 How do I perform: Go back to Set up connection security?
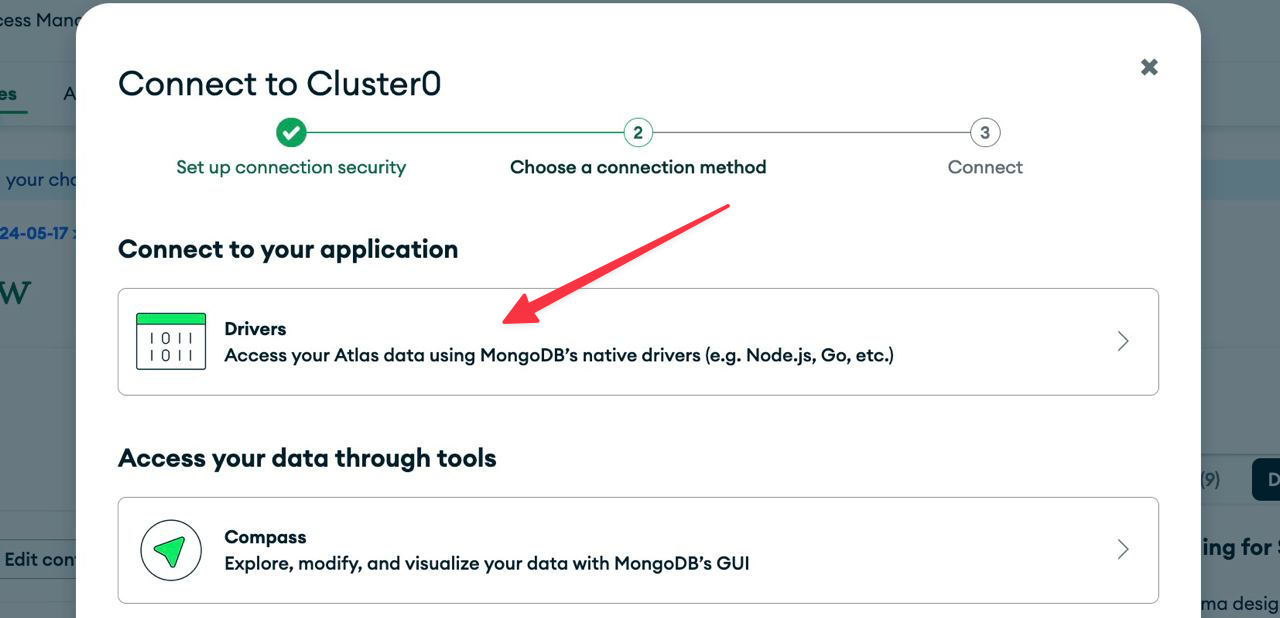point(291,167)
